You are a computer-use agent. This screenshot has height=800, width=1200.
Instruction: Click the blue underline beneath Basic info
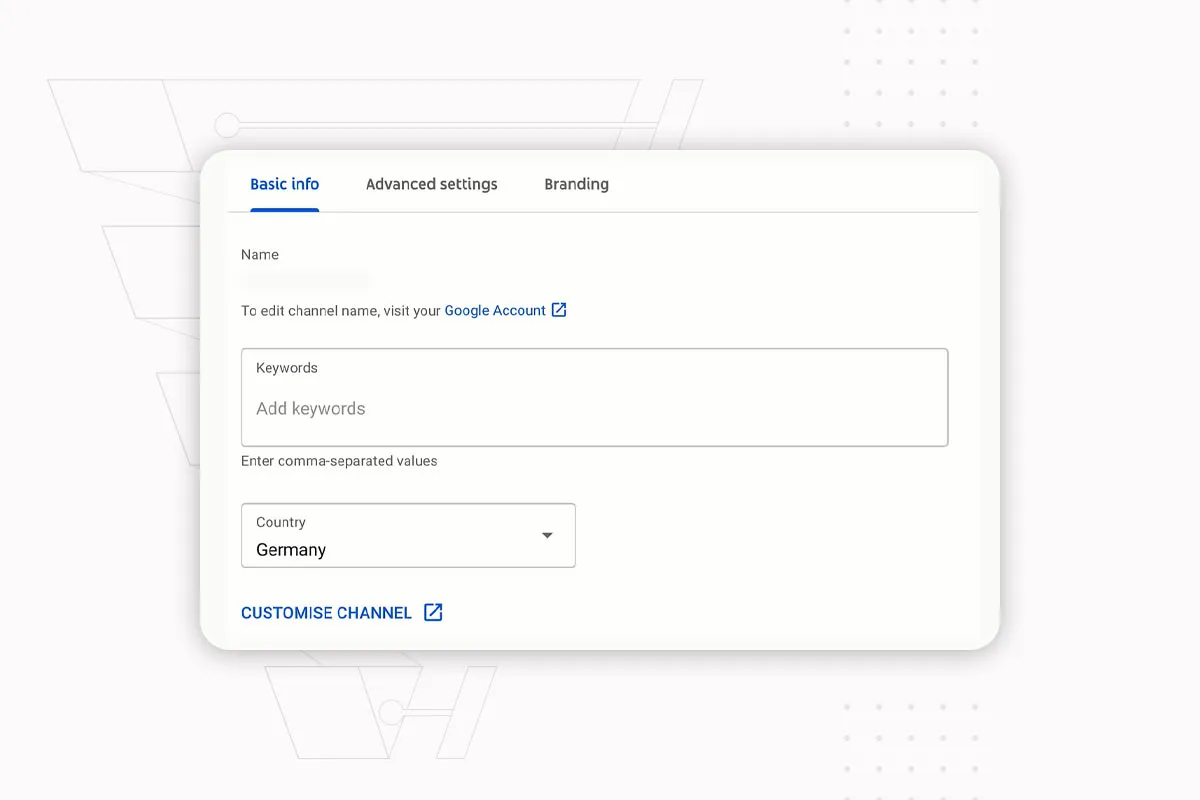[285, 210]
